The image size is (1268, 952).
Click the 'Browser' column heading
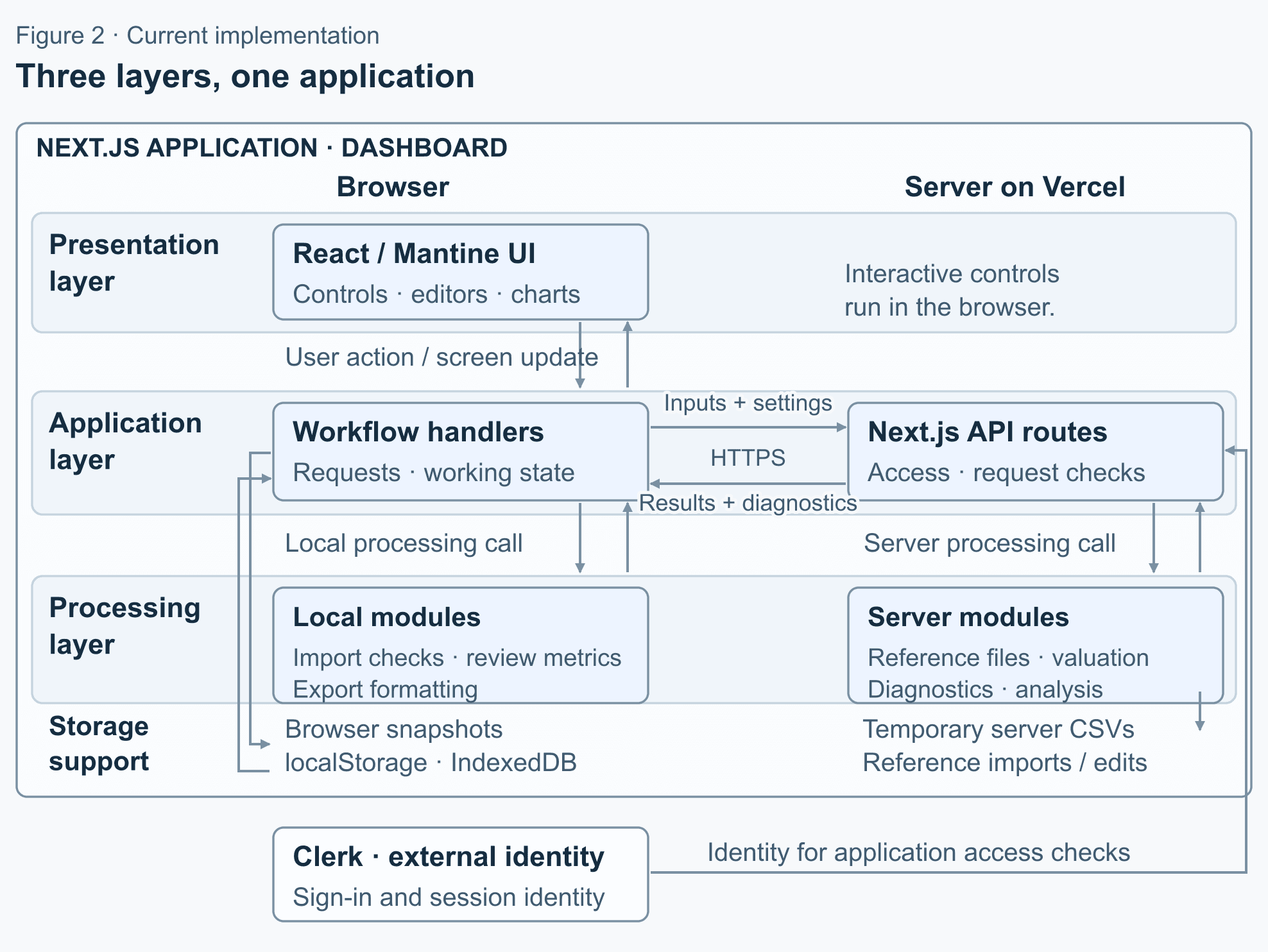(393, 187)
